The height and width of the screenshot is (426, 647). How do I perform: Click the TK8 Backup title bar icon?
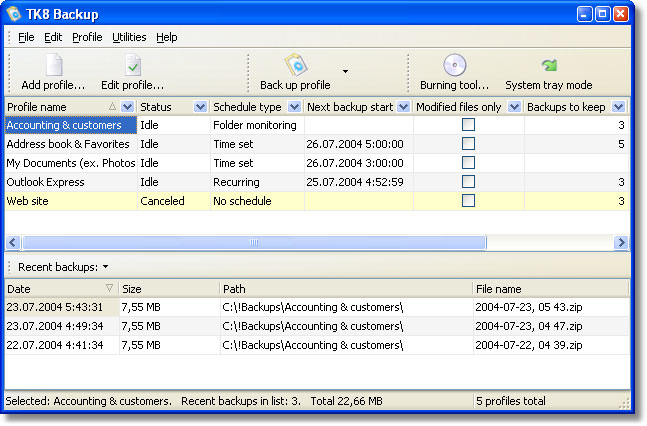(x=14, y=14)
